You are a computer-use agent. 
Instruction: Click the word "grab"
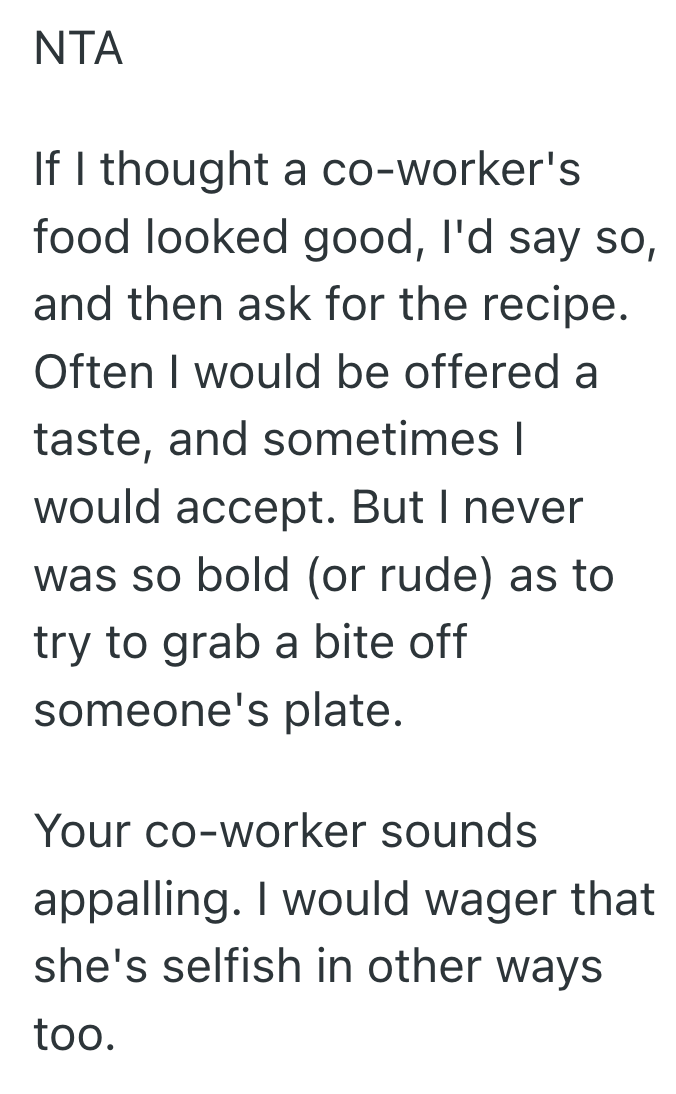point(216,644)
